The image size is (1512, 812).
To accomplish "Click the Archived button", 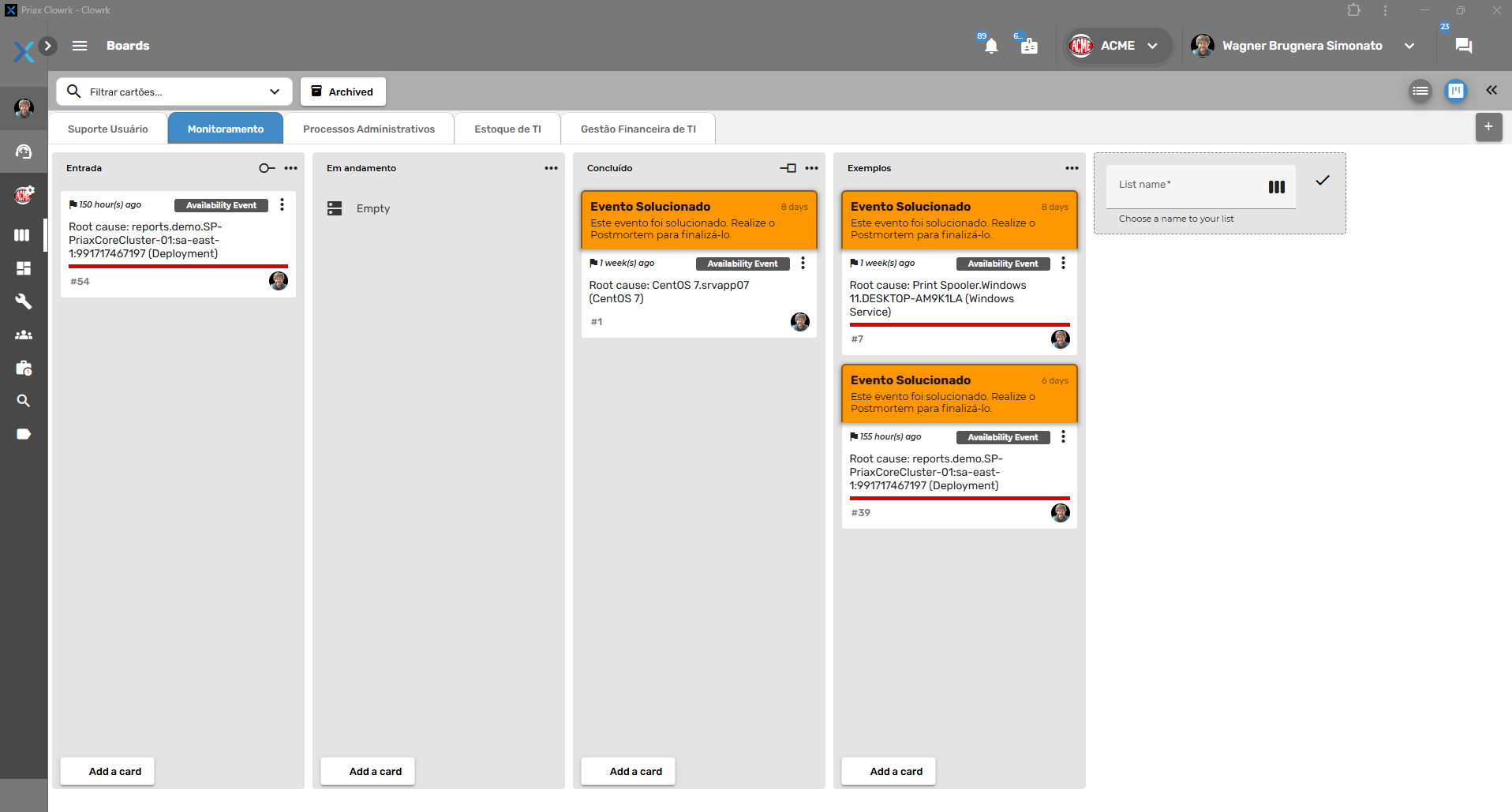I will pos(342,92).
